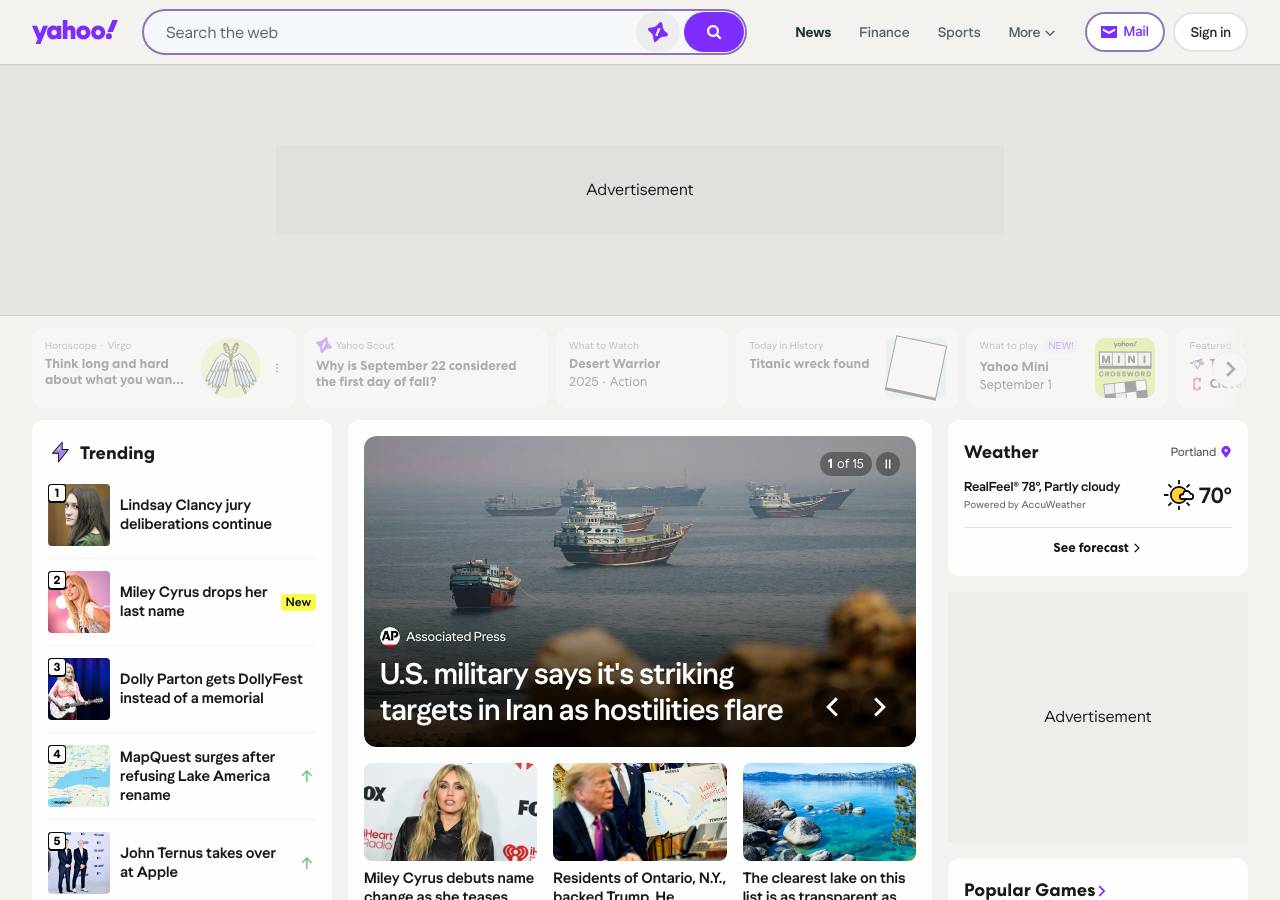This screenshot has width=1280, height=900.
Task: Pause the headline slideshow
Action: click(x=888, y=464)
